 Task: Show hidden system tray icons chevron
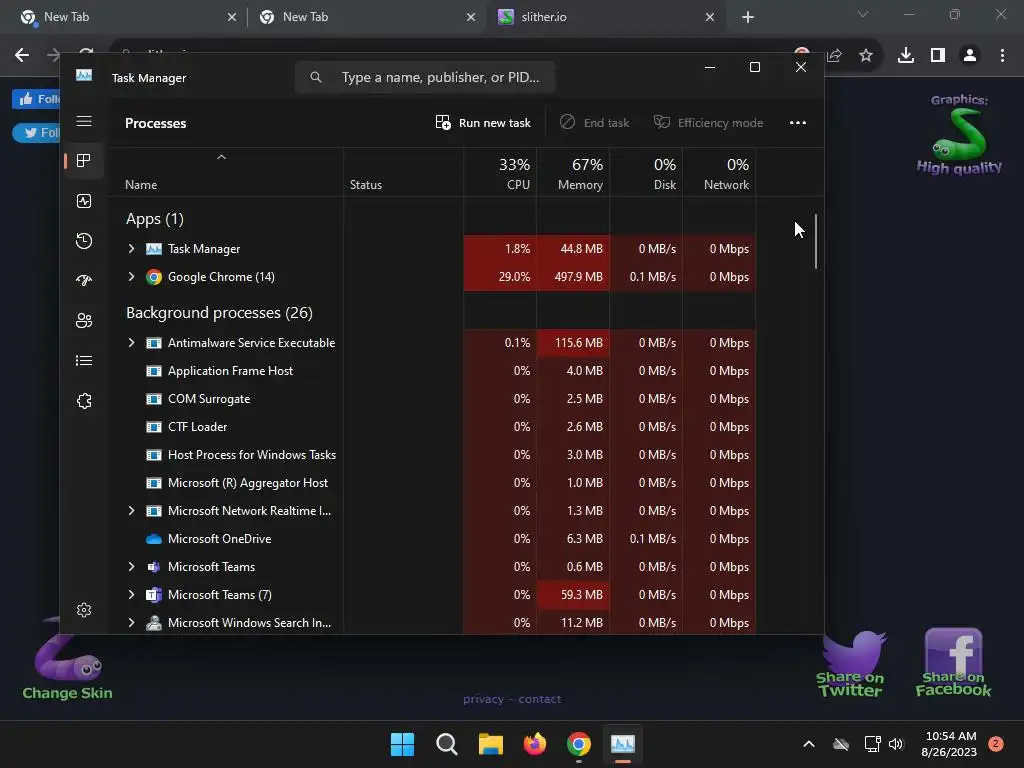[808, 744]
